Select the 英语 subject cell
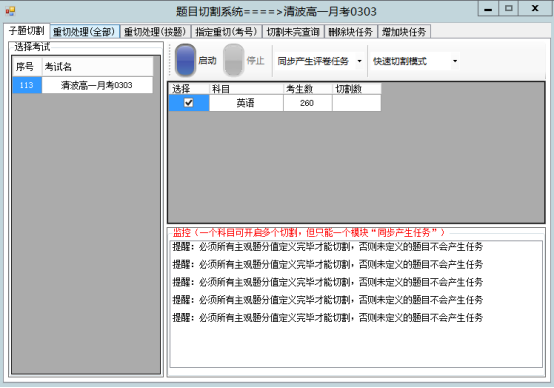Image resolution: width=554 pixels, height=388 pixels. click(x=246, y=103)
